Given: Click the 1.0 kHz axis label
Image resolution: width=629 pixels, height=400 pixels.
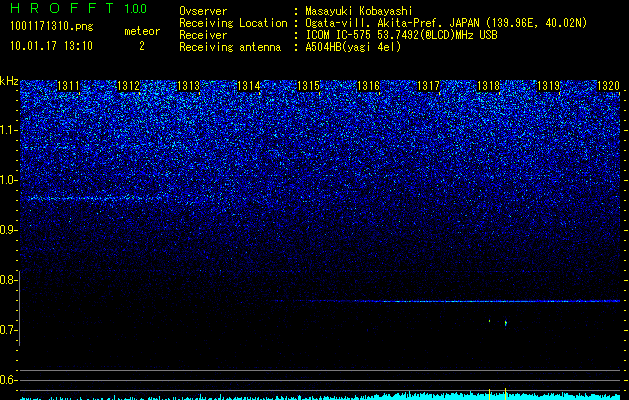Looking at the screenshot, I should click(8, 180).
